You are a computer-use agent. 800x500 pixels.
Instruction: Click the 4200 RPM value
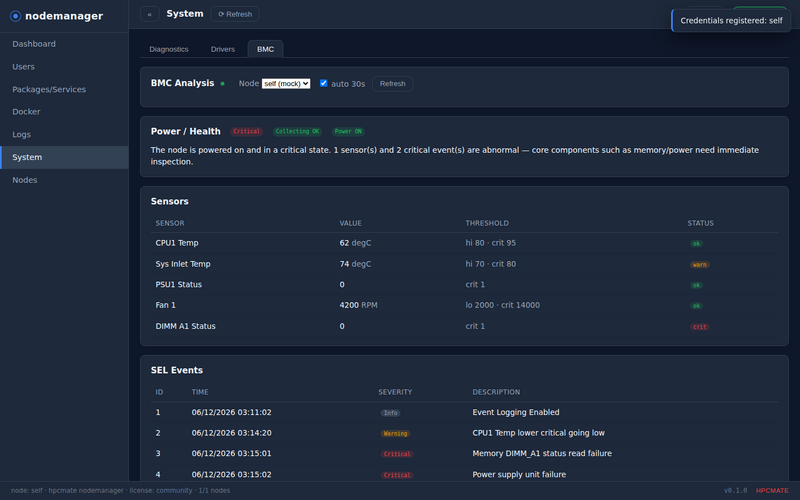358,305
